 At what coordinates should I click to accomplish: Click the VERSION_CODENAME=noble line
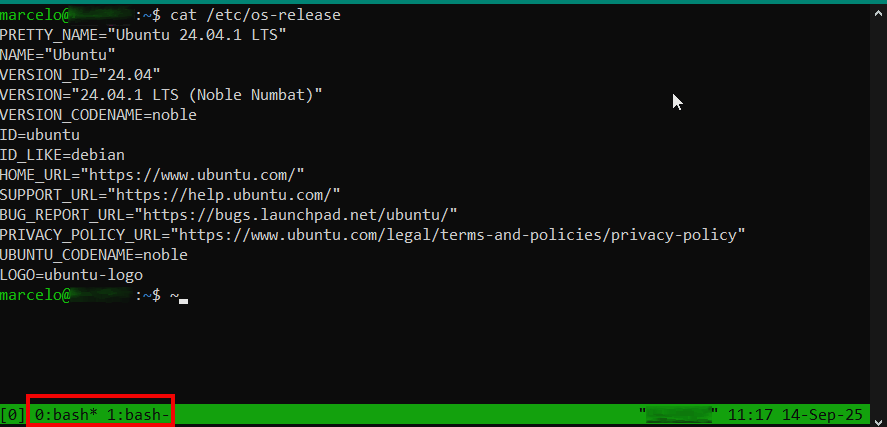(x=98, y=114)
